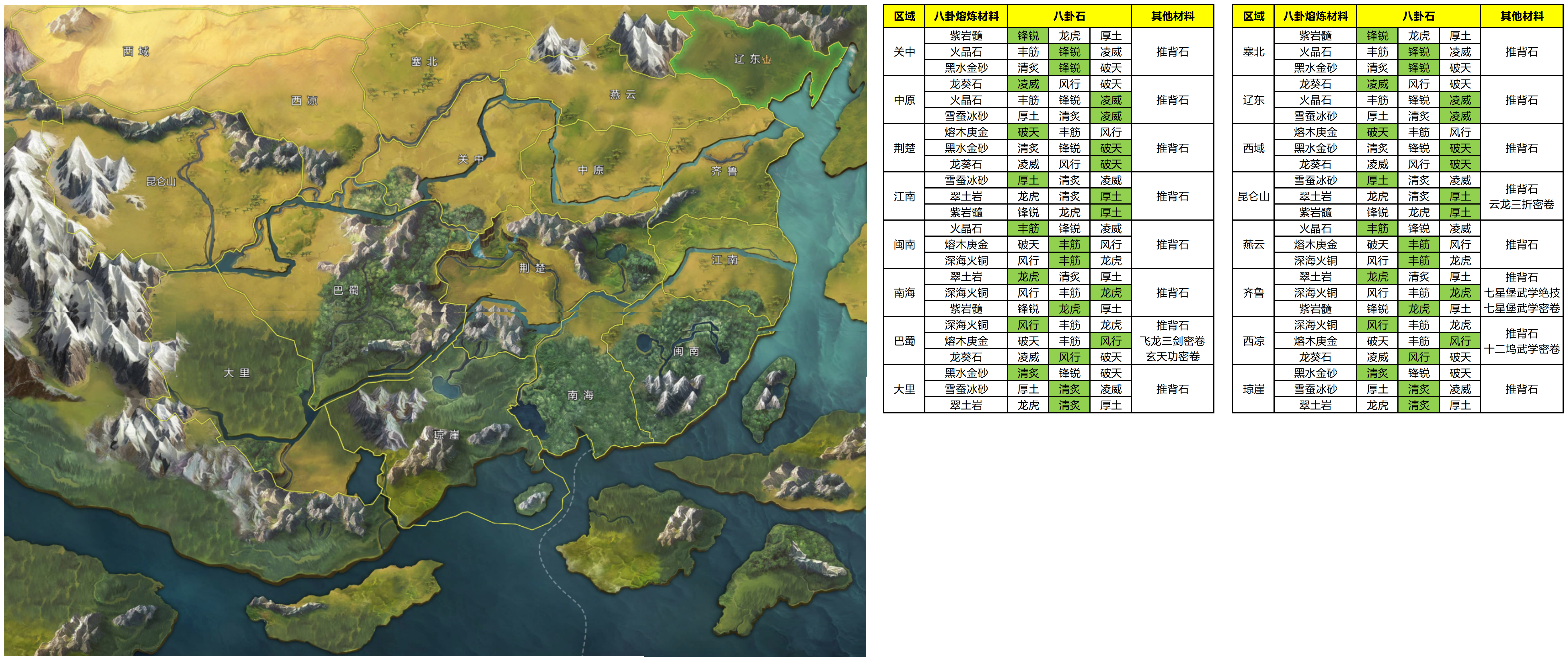The height and width of the screenshot is (661, 1568).
Task: Click the 关中 region cell in left table
Action: tap(904, 52)
